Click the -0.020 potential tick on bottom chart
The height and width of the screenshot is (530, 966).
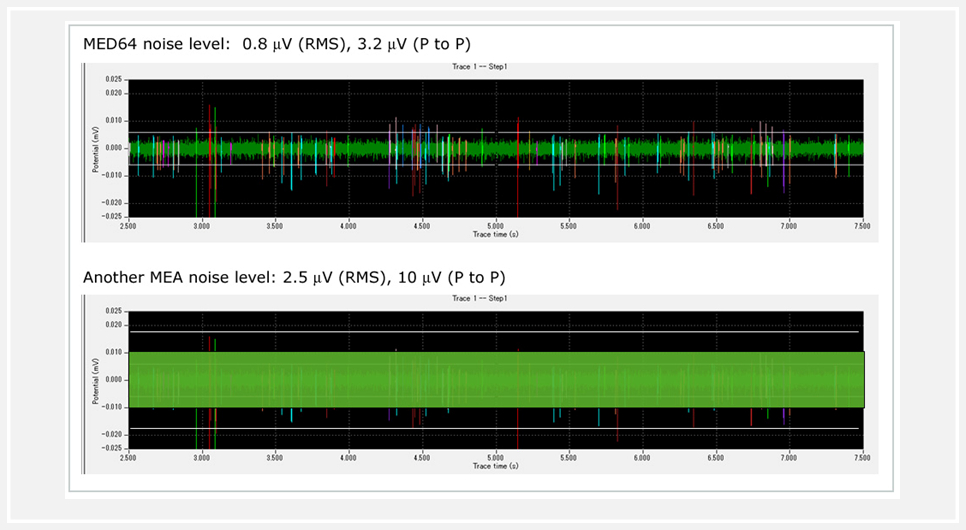(x=113, y=434)
